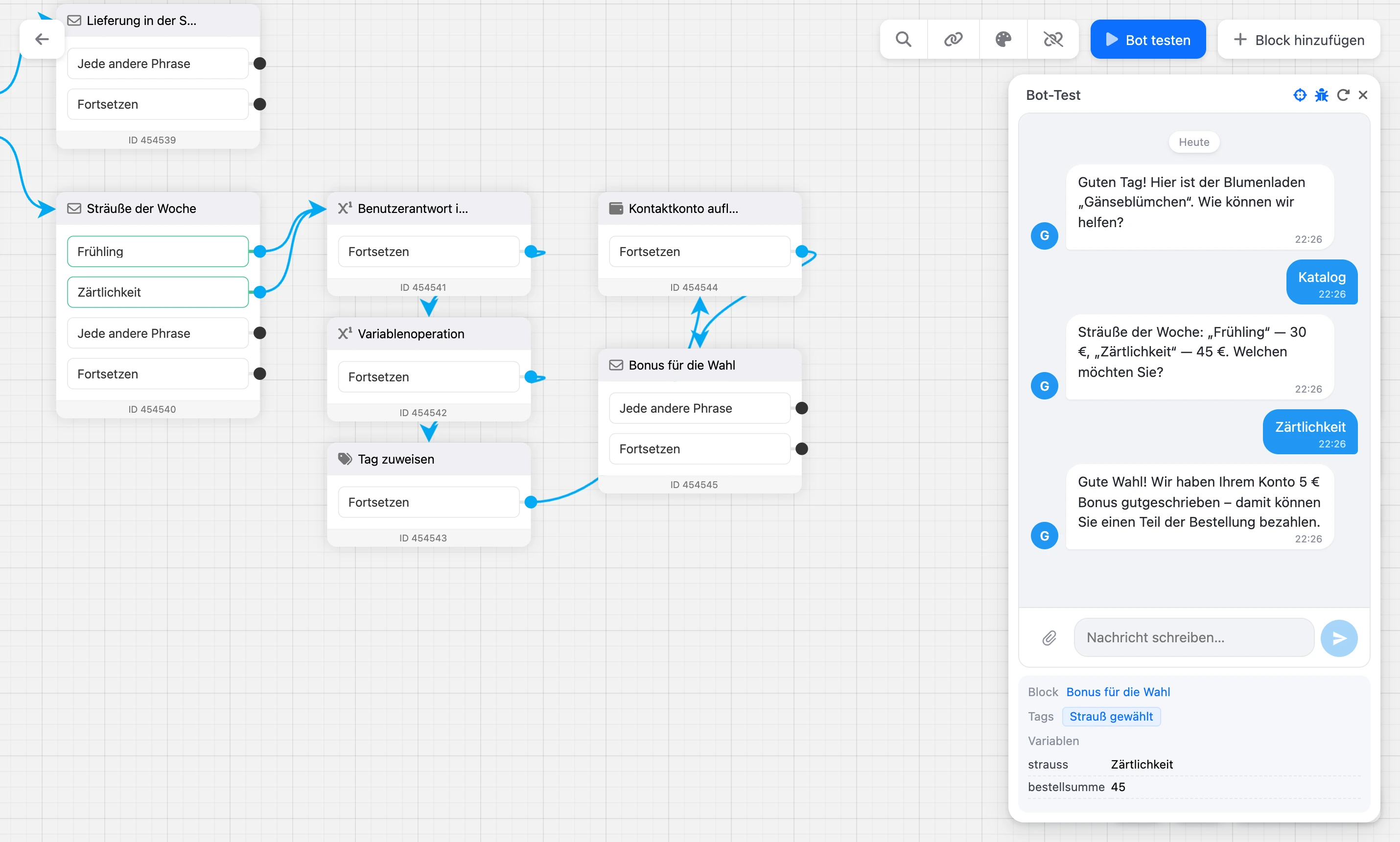Viewport: 1400px width, 842px height.
Task: Click the variable icon of Variablenoperation block
Action: (345, 334)
